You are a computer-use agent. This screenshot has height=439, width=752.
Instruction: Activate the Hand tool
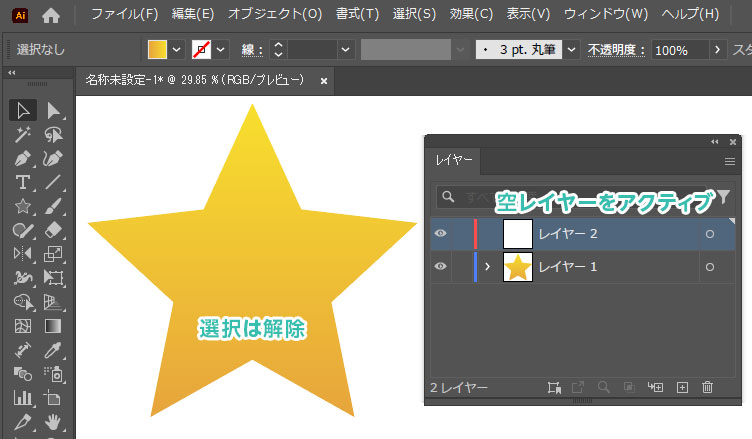[54, 422]
